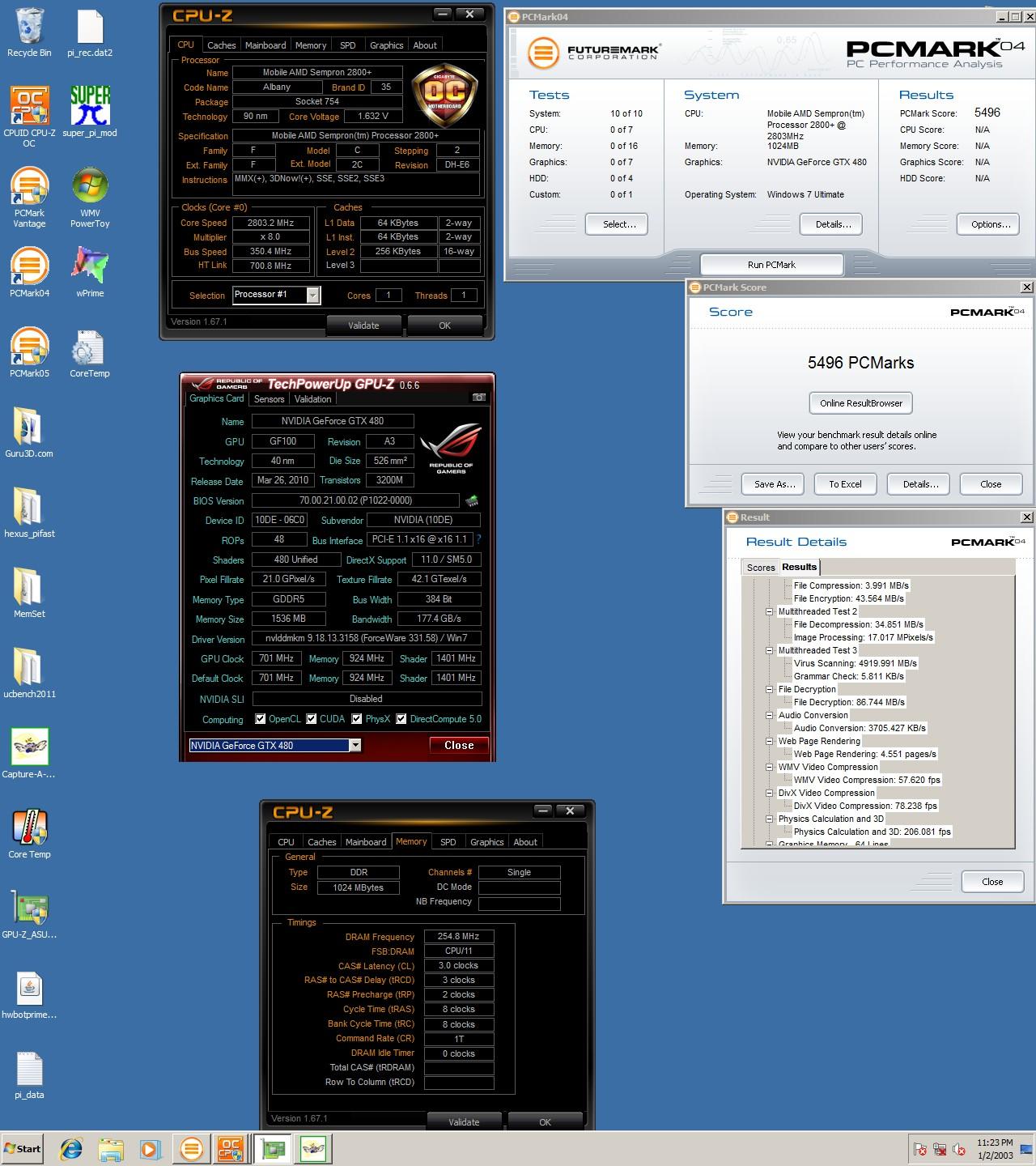Click the Start button
The image size is (1036, 1166).
pyautogui.click(x=22, y=1148)
